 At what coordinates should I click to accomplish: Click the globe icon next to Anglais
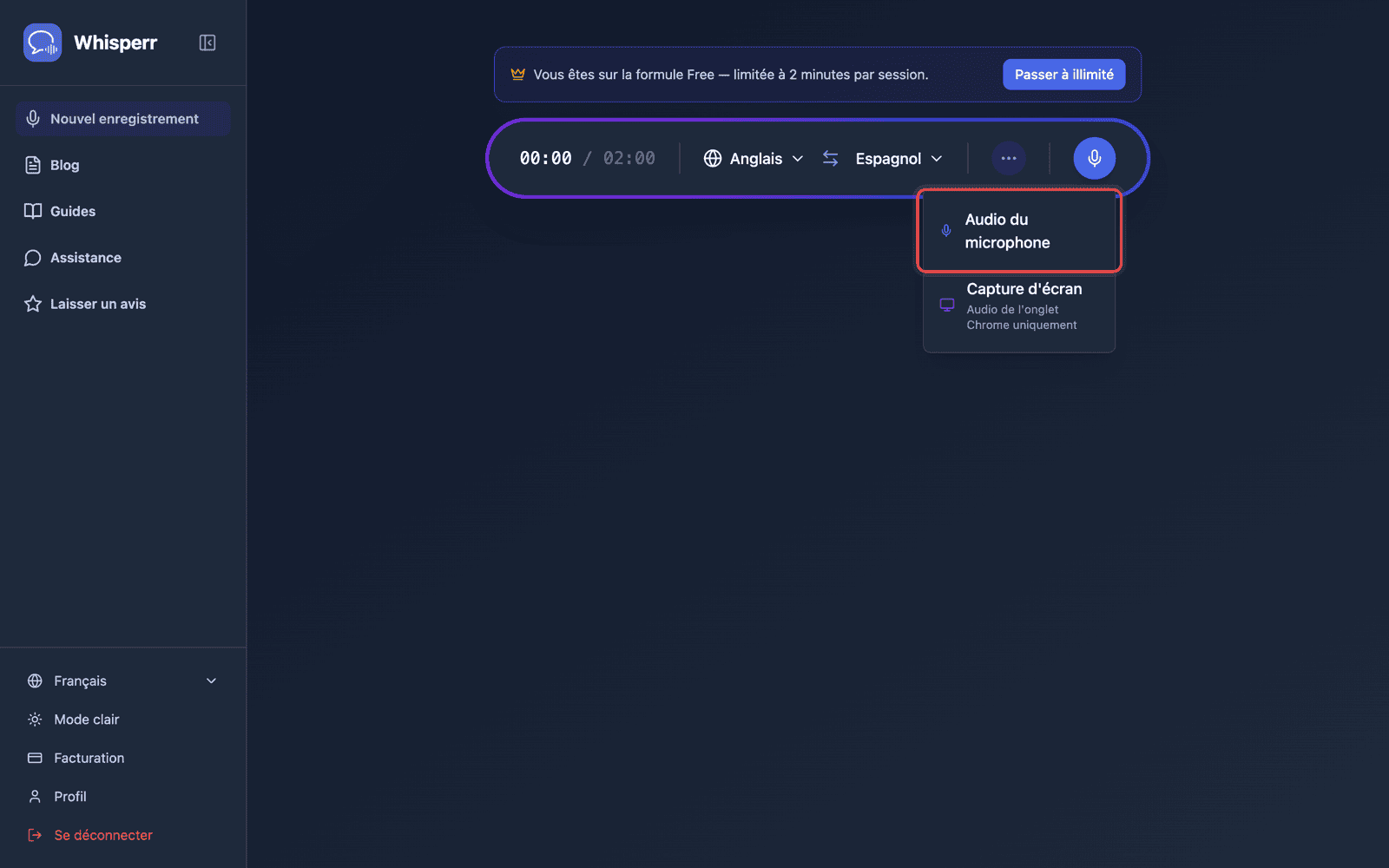click(x=713, y=159)
